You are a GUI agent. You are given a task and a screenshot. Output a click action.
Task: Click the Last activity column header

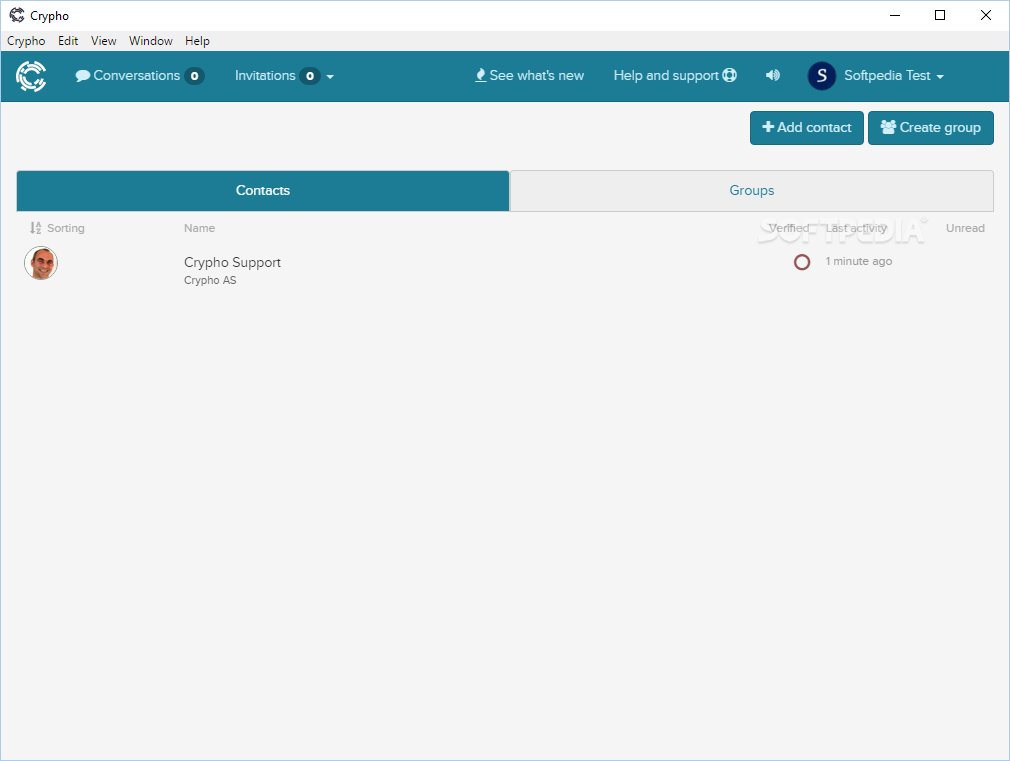coord(856,228)
